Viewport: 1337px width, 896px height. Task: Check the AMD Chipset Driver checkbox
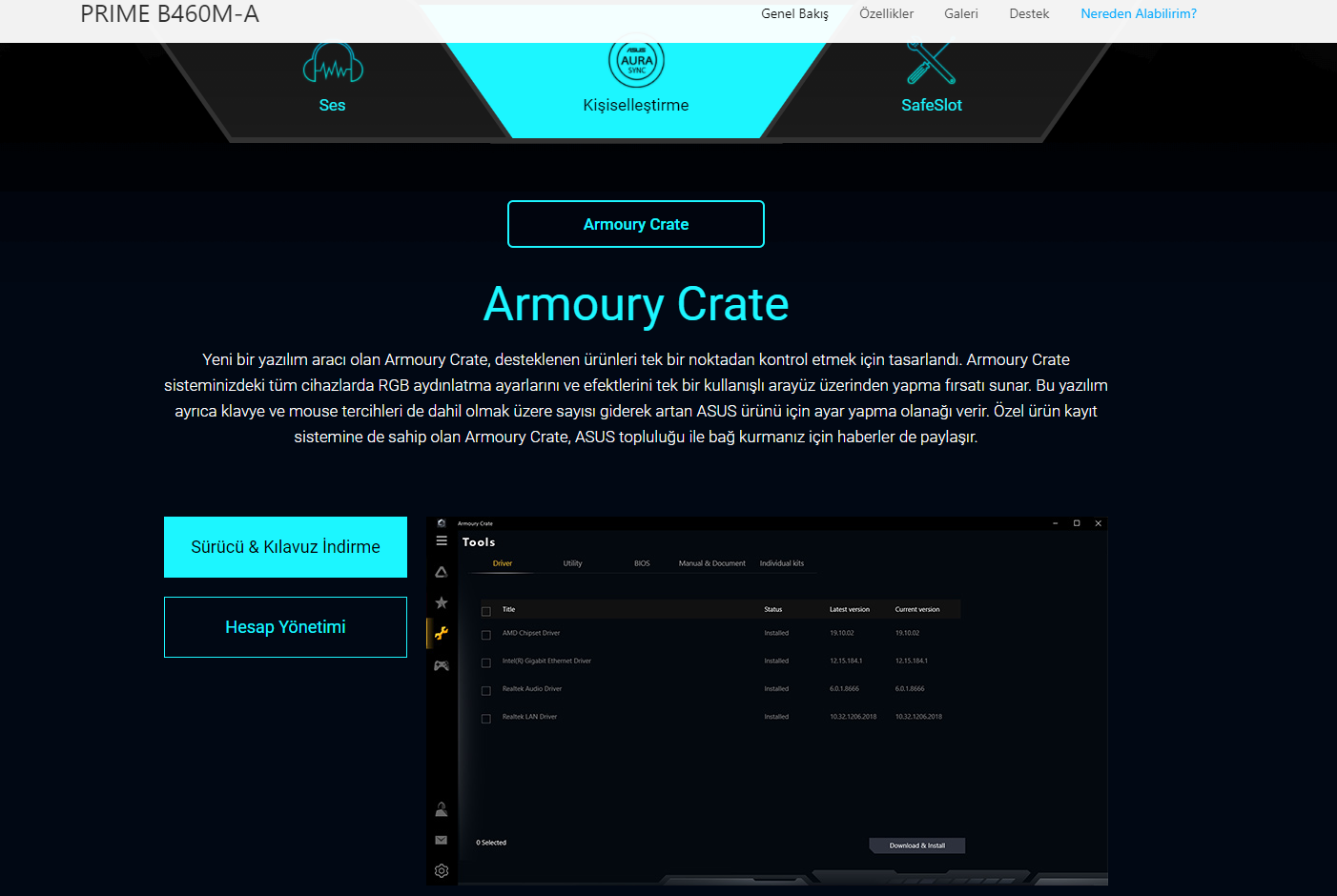click(x=486, y=635)
